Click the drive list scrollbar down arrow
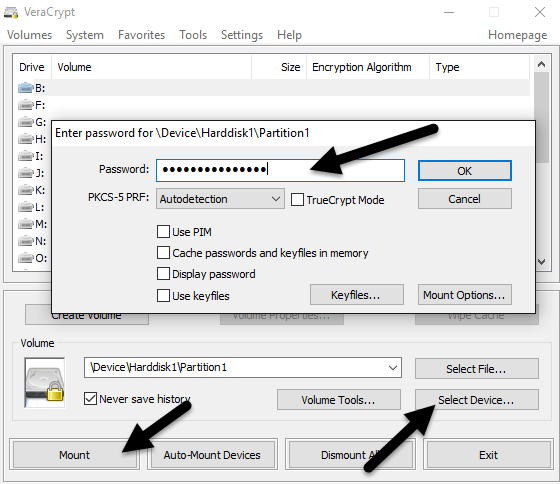Image resolution: width=560 pixels, height=484 pixels. (x=541, y=262)
